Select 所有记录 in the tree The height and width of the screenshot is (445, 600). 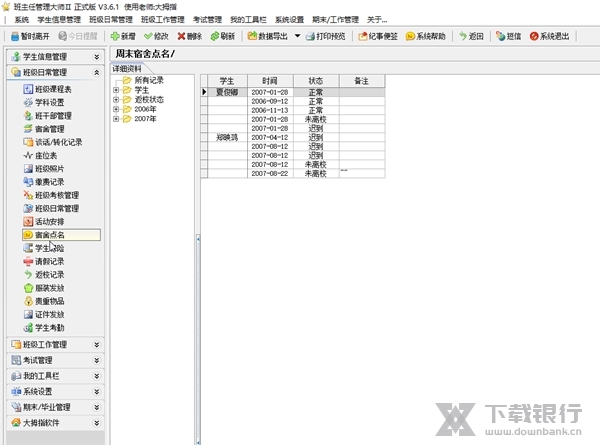149,80
